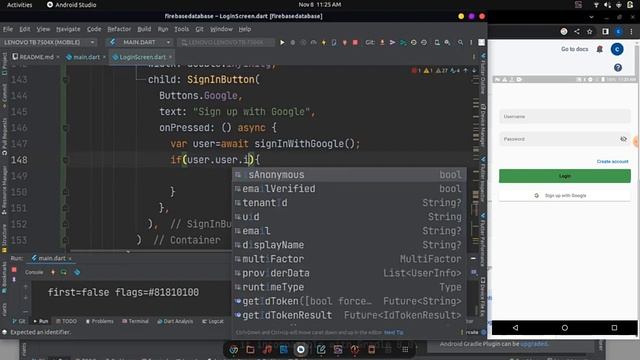The height and width of the screenshot is (360, 640).
Task: Choose displayName from the completion list
Action: 349,245
